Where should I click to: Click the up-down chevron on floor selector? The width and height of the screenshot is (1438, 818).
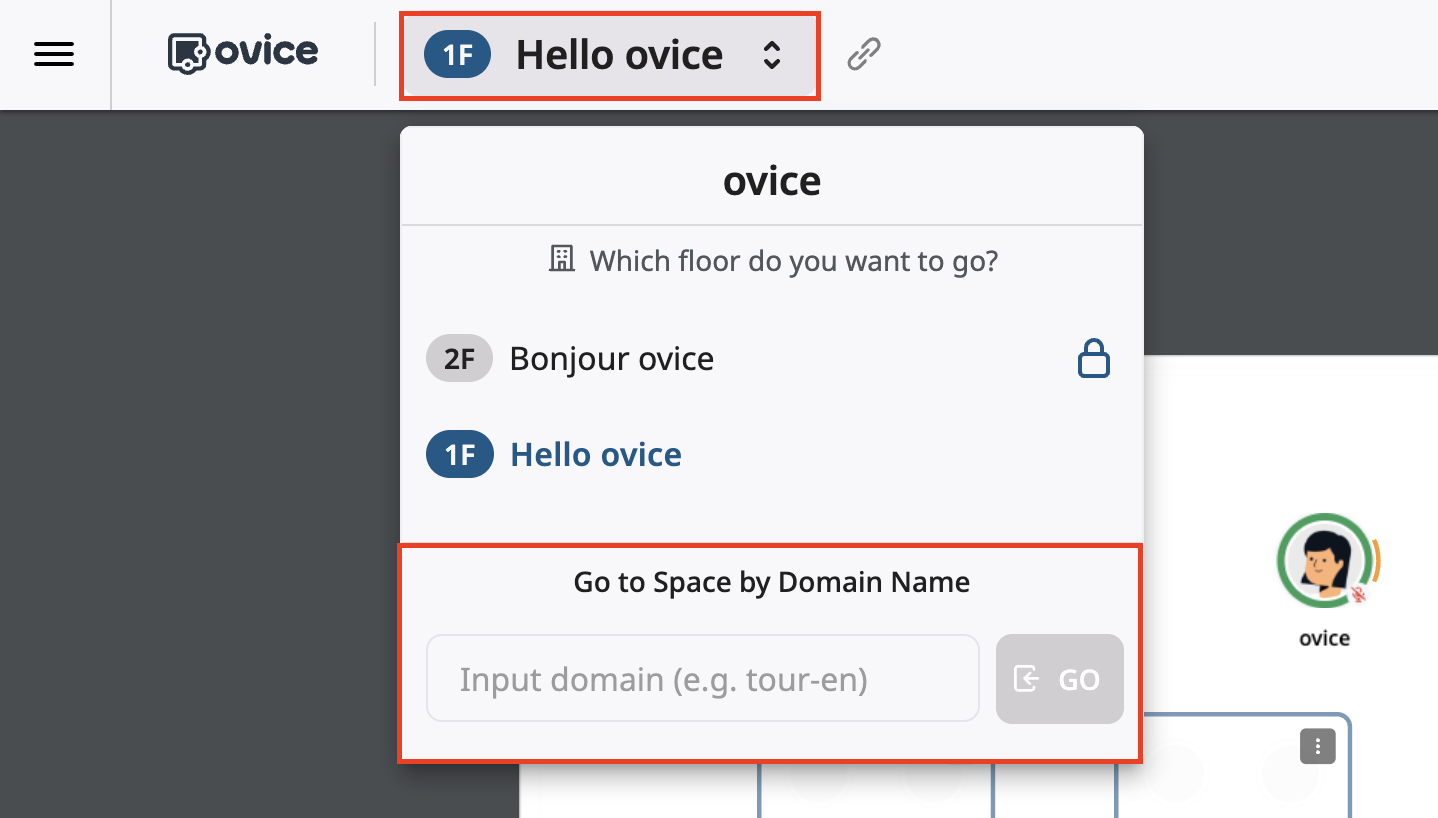click(x=771, y=55)
